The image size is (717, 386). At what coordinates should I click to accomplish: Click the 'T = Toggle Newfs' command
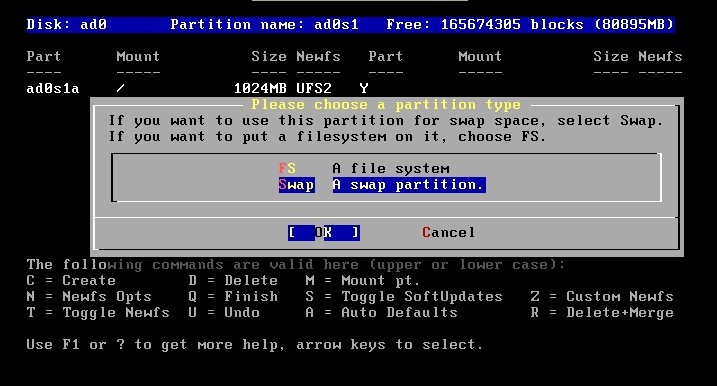[98, 312]
